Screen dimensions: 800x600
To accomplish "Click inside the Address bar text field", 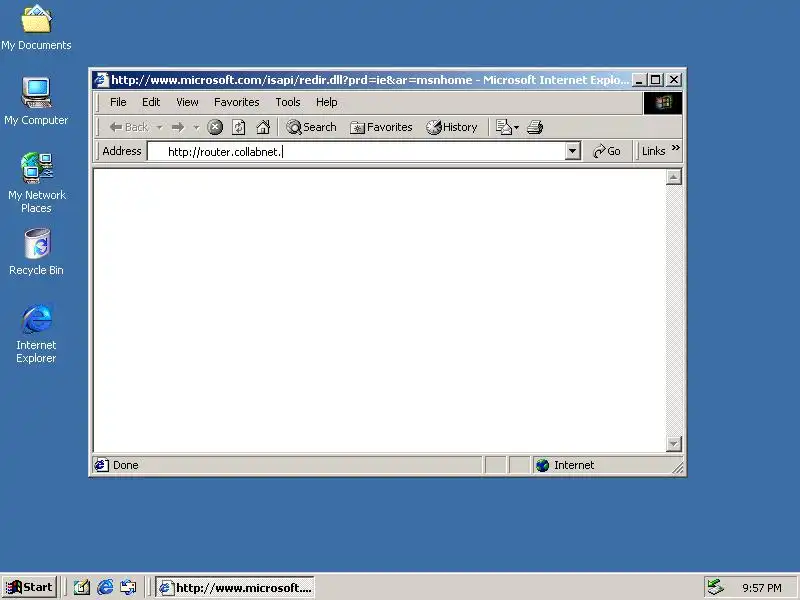I will (357, 152).
